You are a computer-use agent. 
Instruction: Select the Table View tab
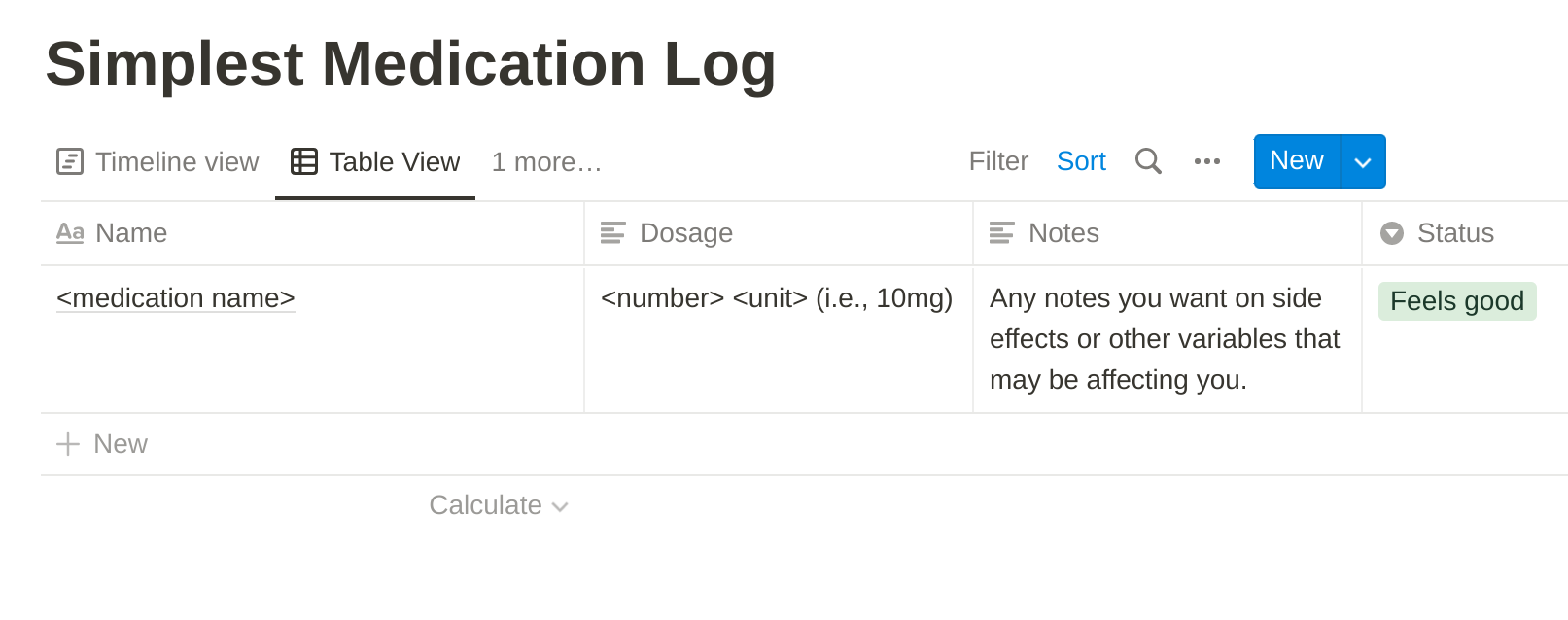[375, 161]
